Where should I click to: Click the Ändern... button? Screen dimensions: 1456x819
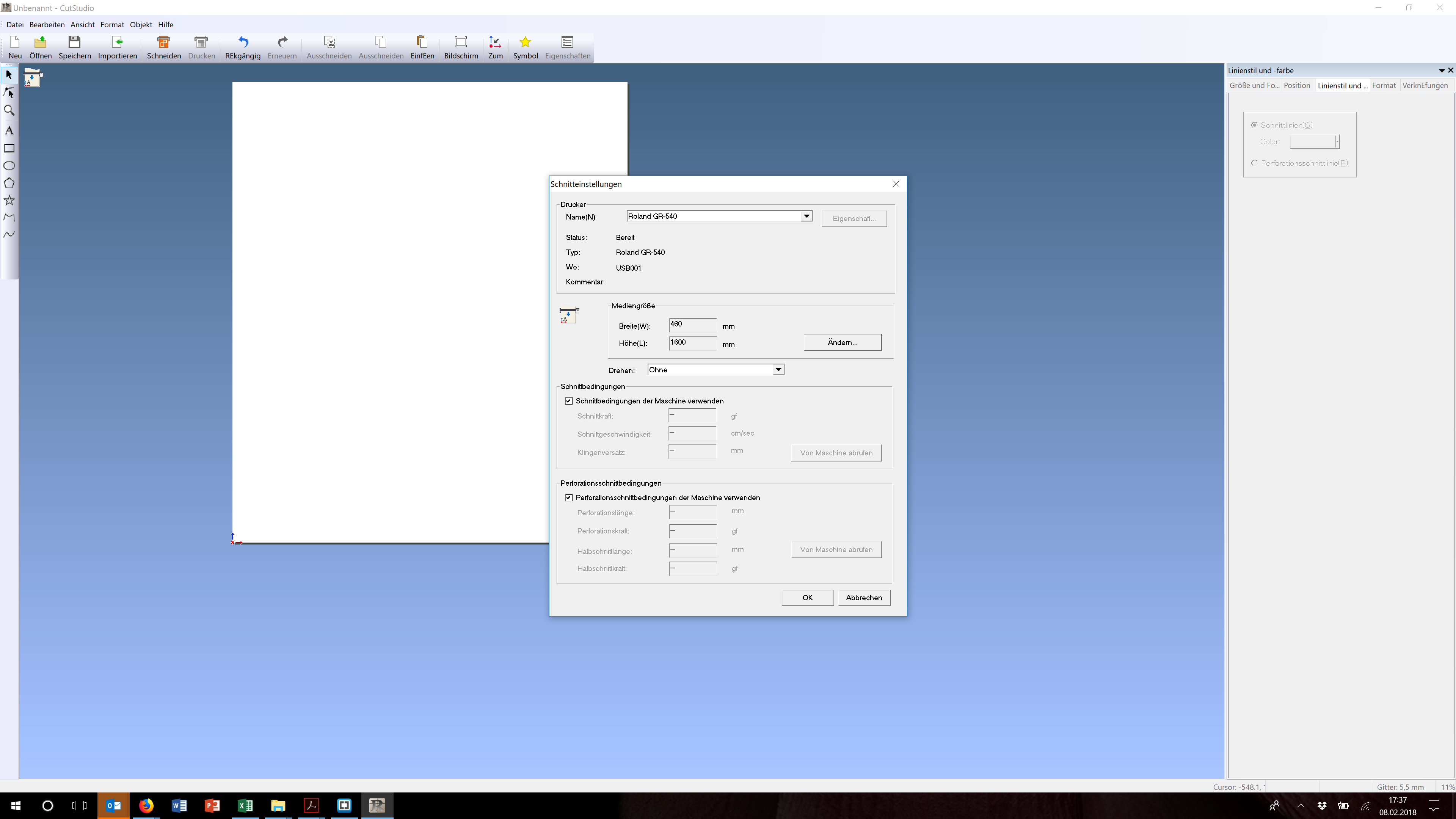point(842,342)
